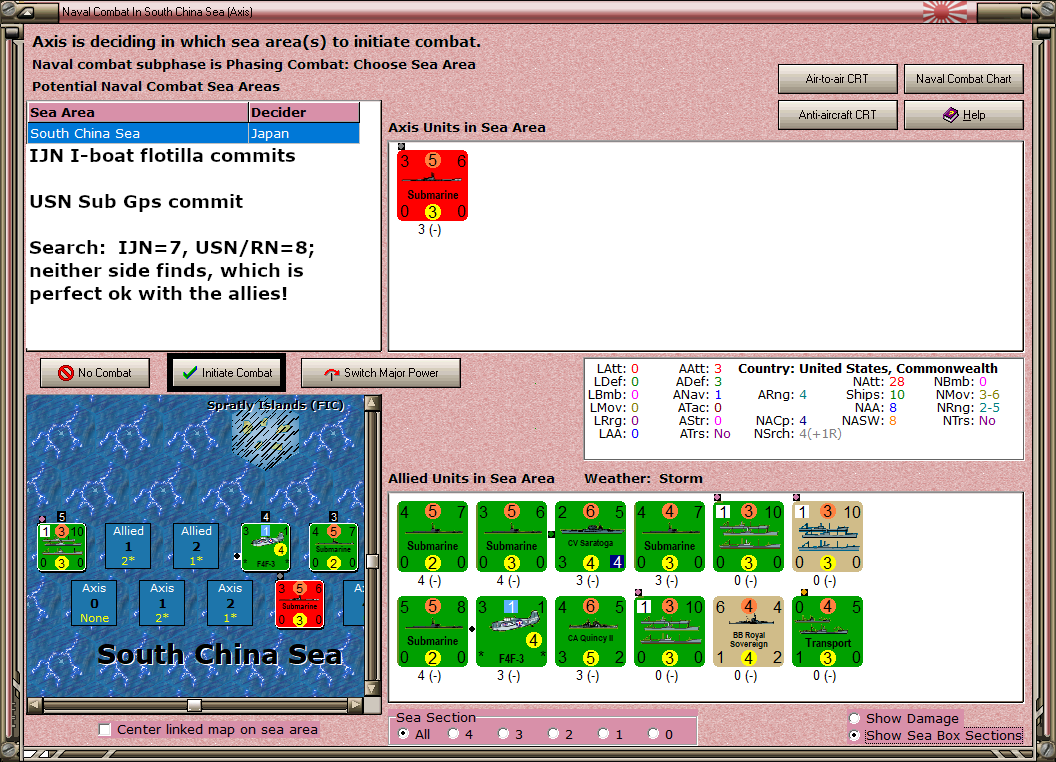1056x762 pixels.
Task: Click the map's vertical scrollbar down arrow
Action: (x=372, y=689)
